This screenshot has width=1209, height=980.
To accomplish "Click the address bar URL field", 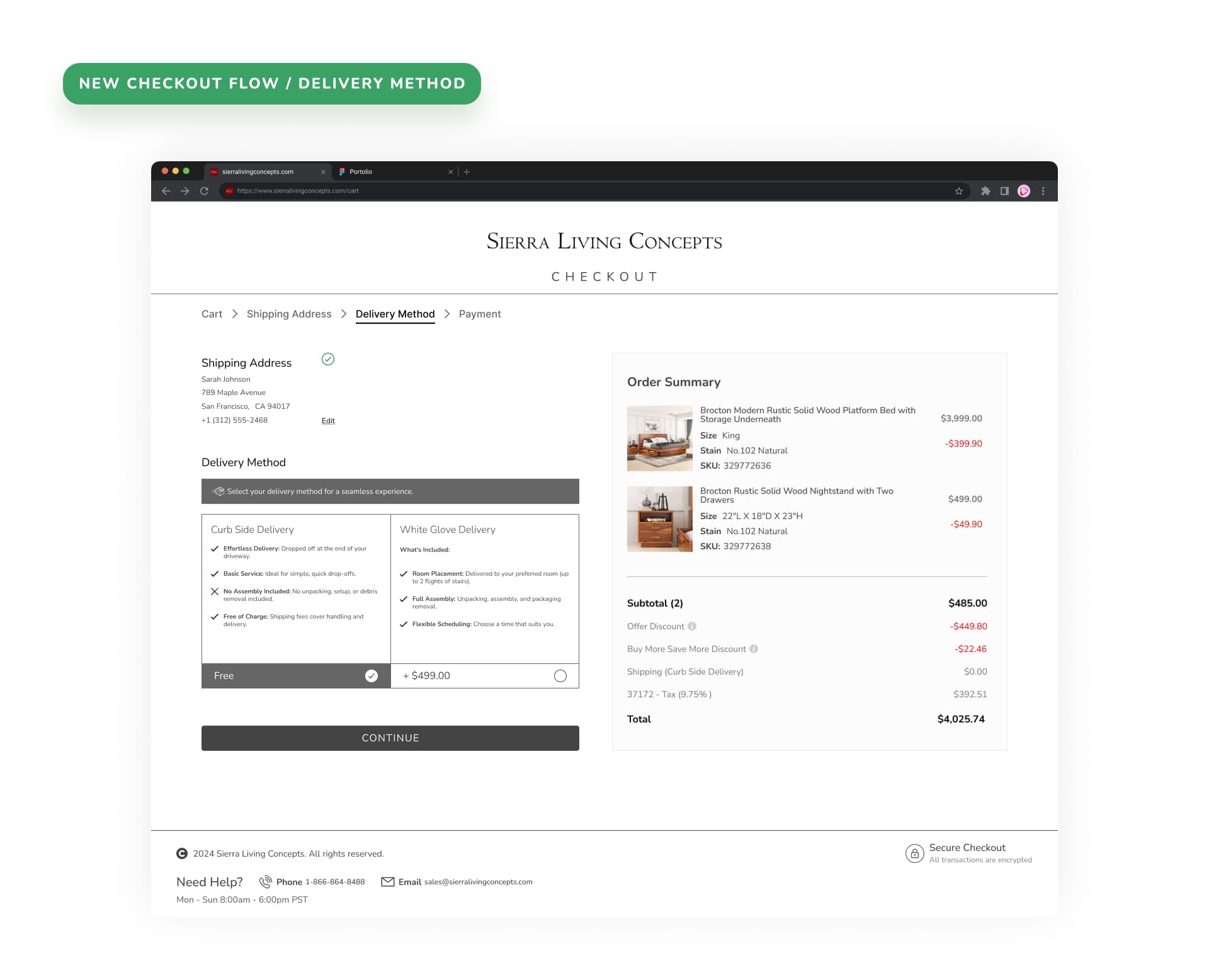I will (594, 191).
